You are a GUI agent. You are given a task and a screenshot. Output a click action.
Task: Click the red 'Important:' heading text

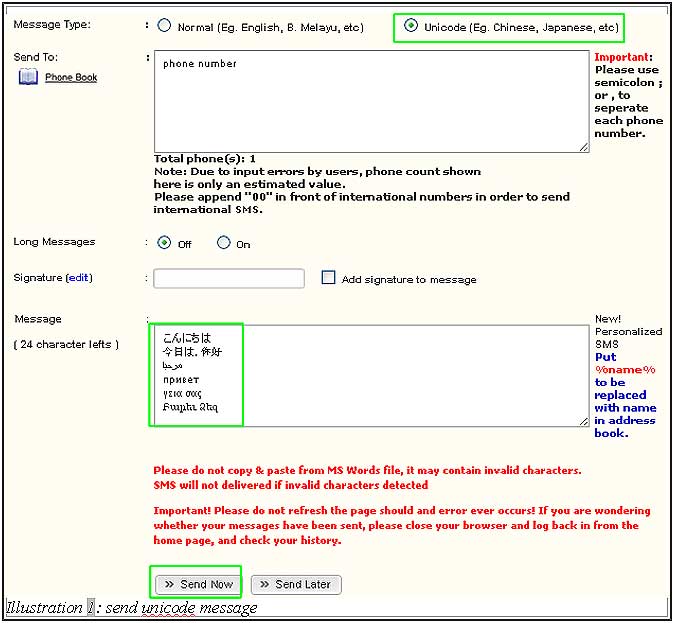coord(623,57)
